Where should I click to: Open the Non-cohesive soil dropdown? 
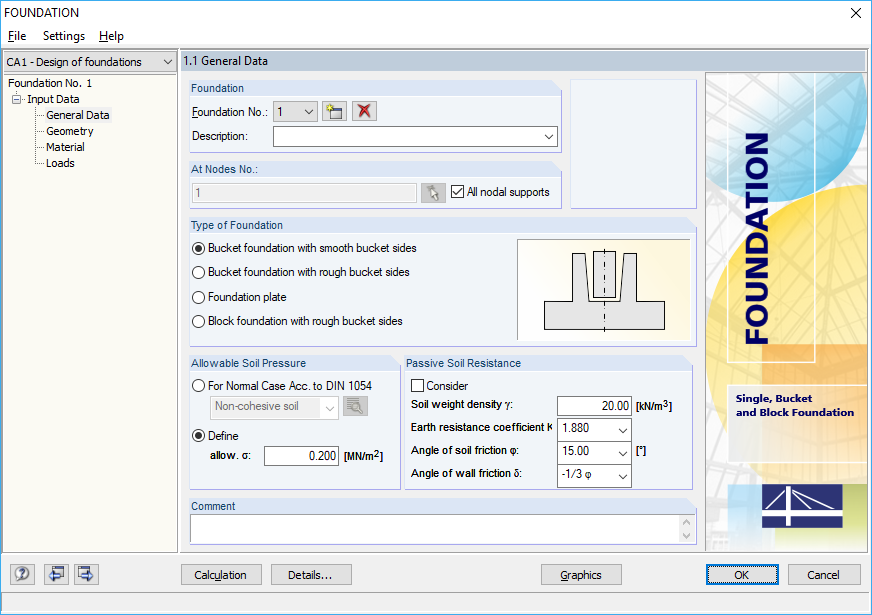pos(330,408)
